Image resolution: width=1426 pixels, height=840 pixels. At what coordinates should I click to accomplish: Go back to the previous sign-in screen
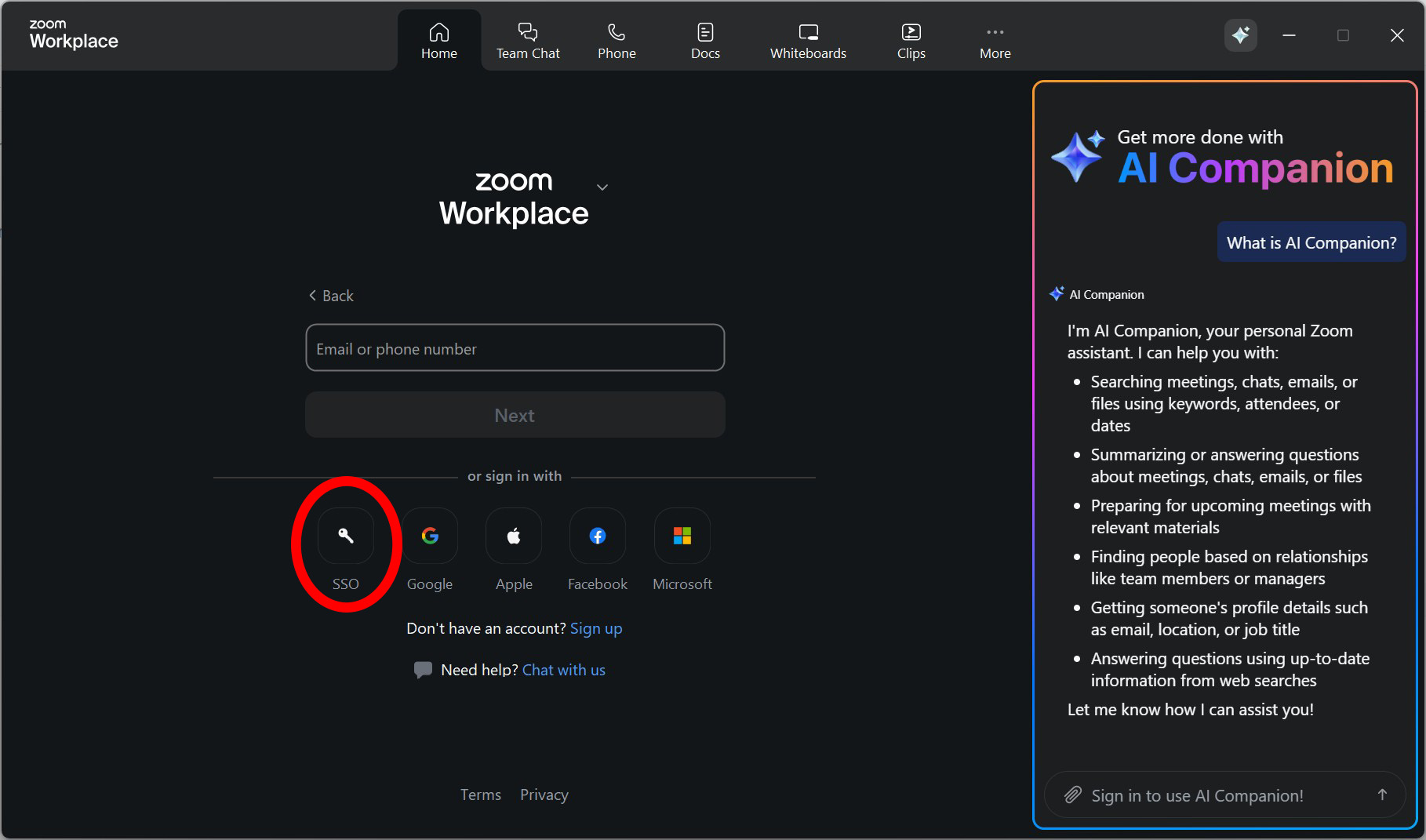click(331, 296)
